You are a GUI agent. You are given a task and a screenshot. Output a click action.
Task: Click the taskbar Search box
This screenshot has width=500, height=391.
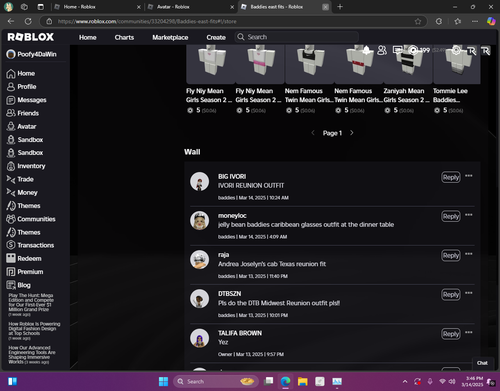pos(216,381)
